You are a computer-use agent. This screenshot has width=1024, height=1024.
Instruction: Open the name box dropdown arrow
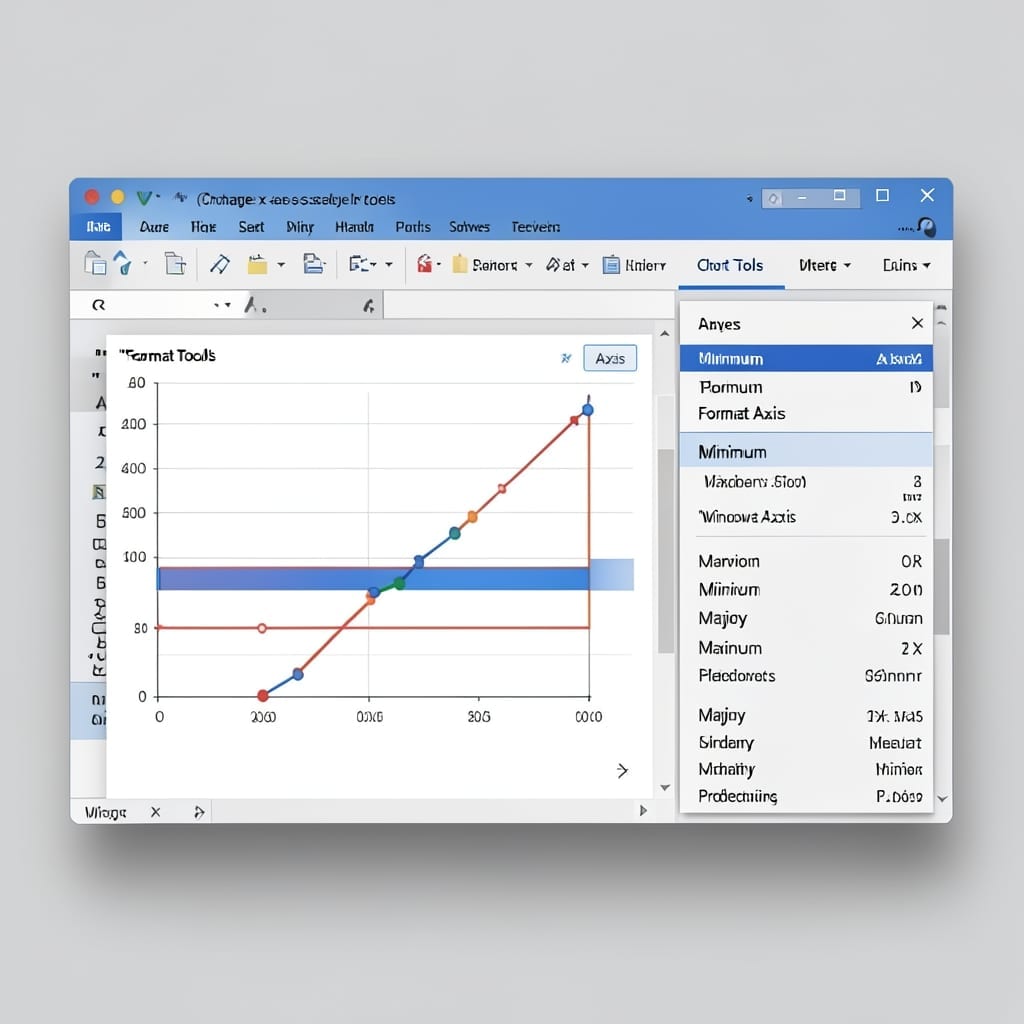coord(227,305)
